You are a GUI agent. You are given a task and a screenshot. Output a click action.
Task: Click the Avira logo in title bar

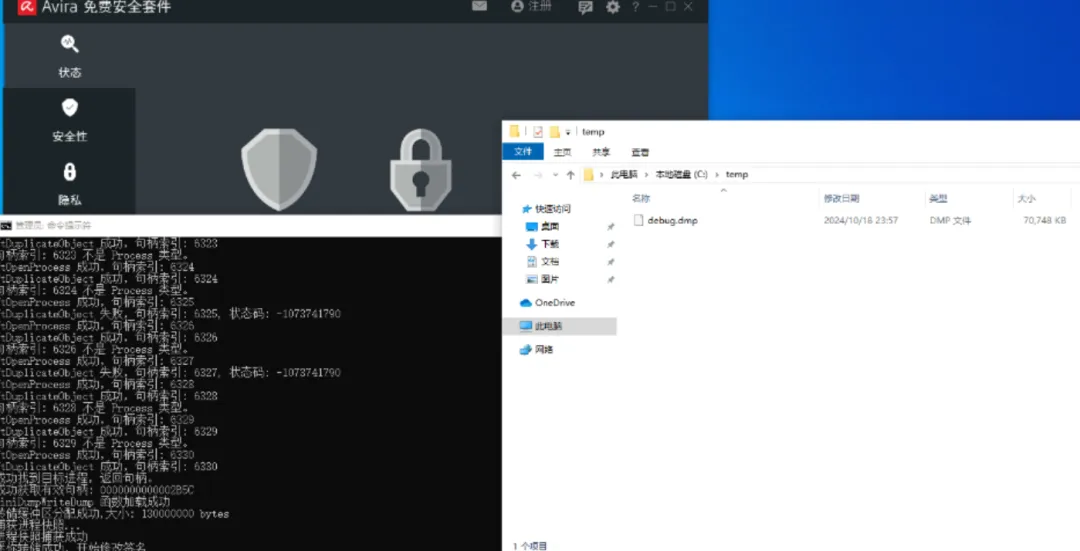(x=26, y=7)
